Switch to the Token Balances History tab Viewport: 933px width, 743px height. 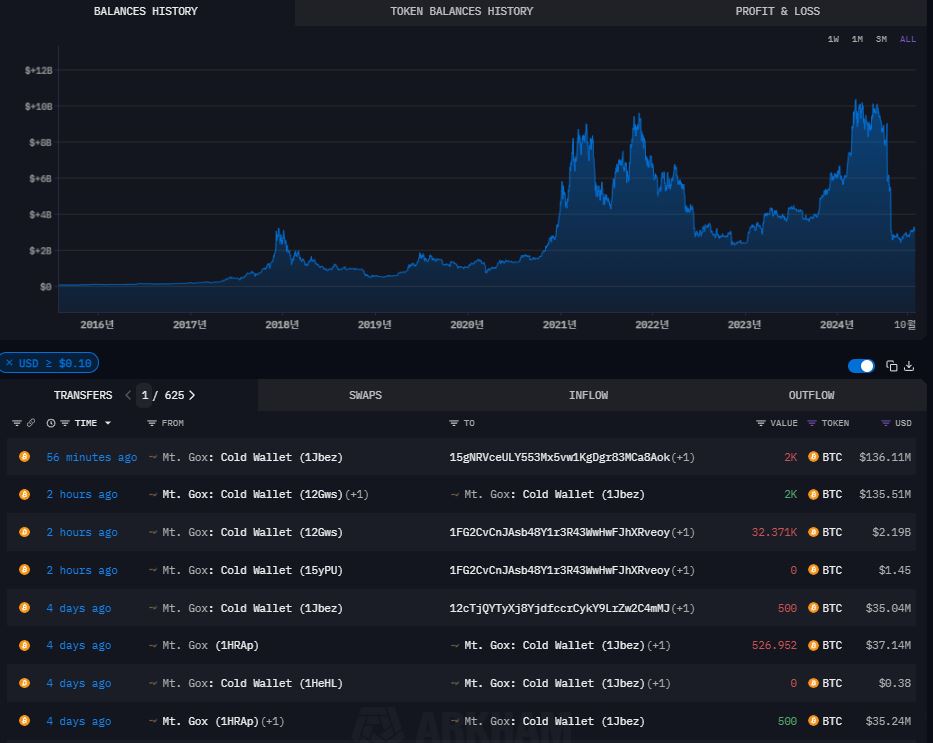tap(461, 11)
